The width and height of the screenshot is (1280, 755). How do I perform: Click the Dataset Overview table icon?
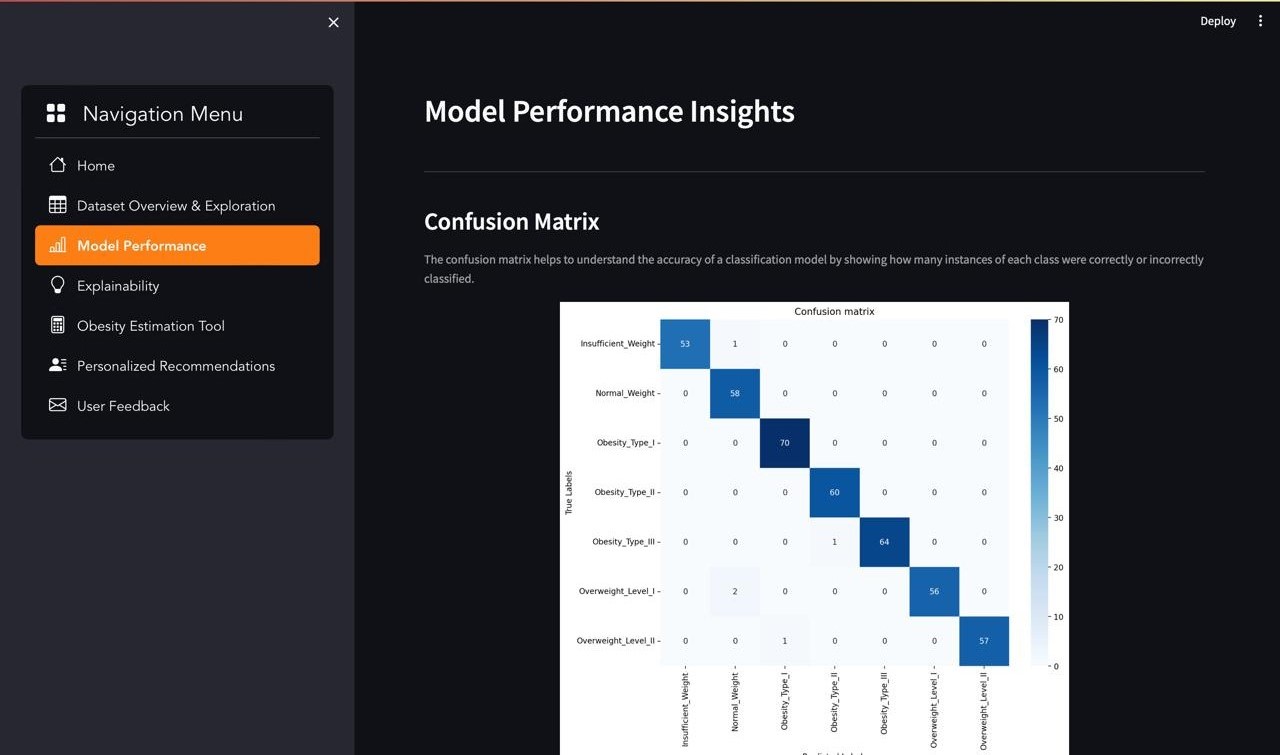[58, 205]
